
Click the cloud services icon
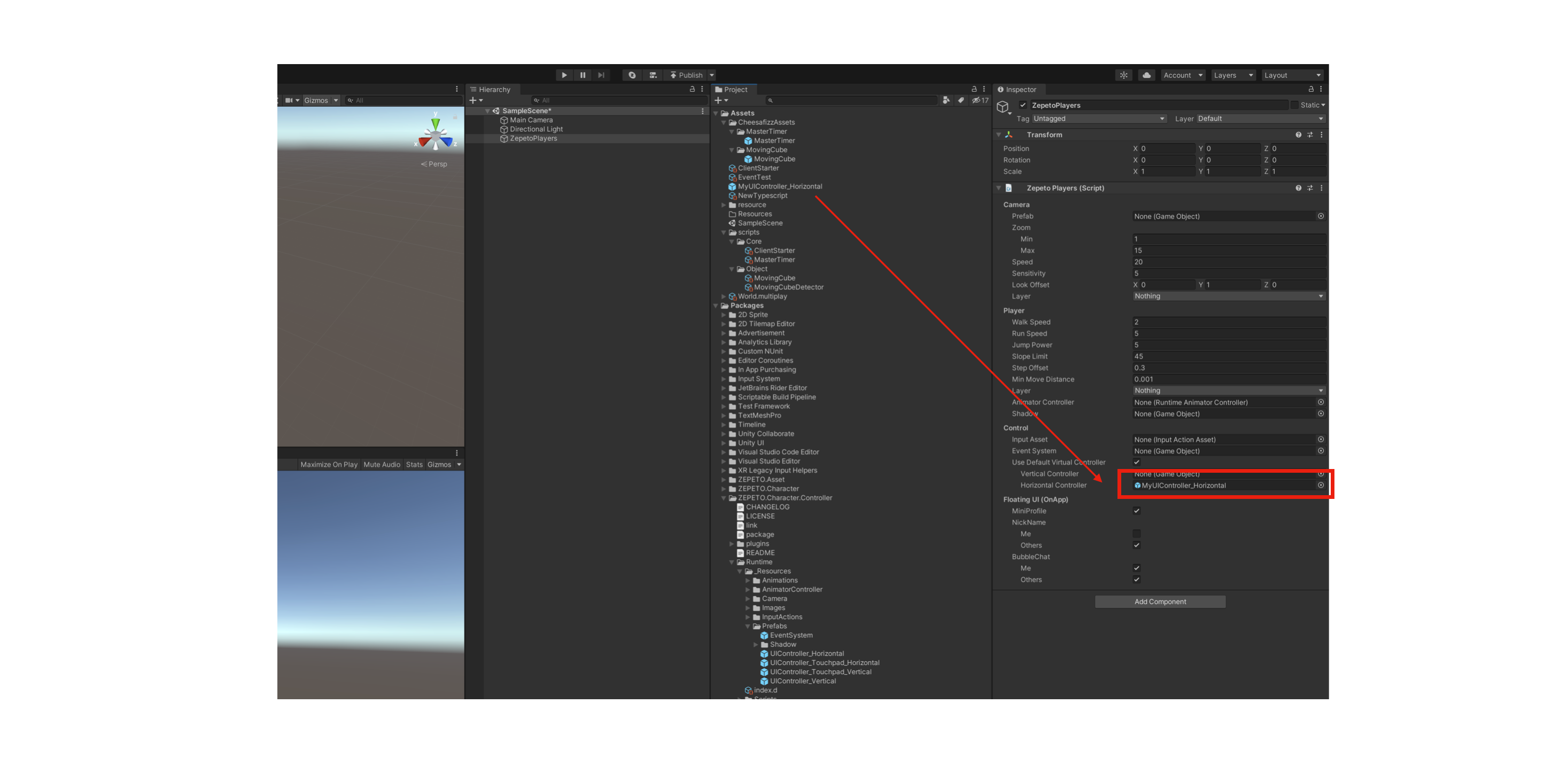[1146, 75]
